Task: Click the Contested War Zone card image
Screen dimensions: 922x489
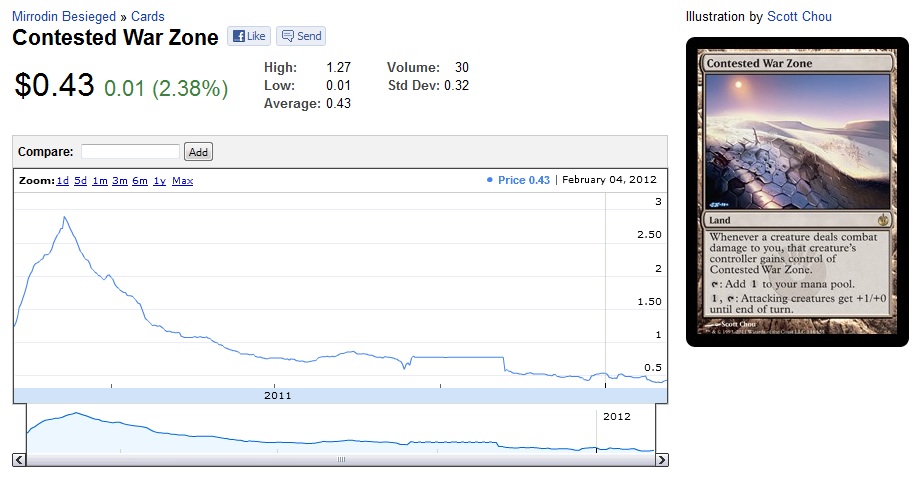Action: tap(796, 192)
